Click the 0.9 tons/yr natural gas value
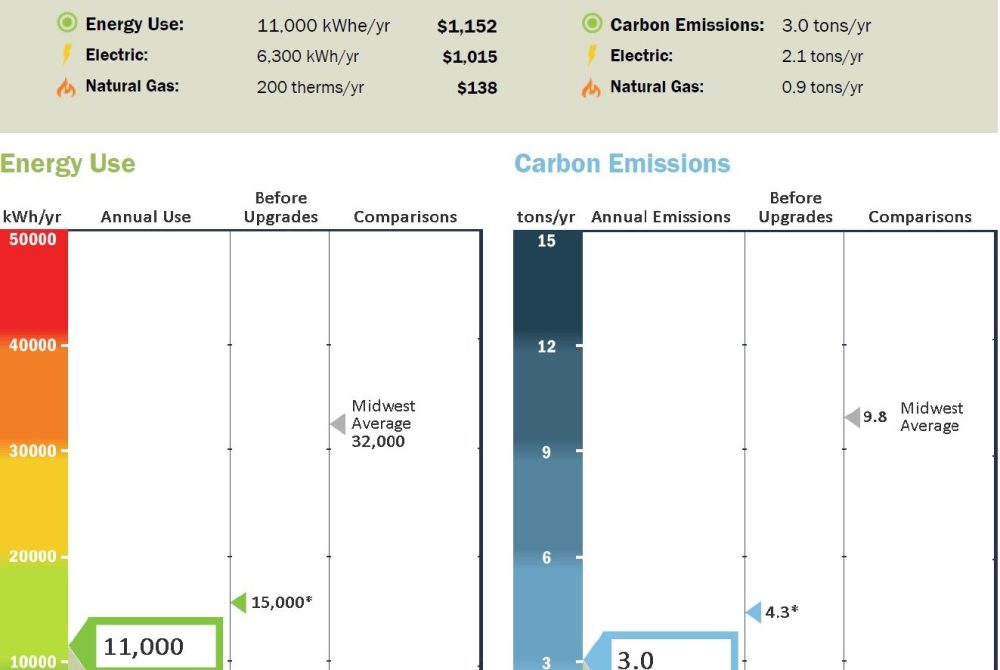This screenshot has height=670, width=1000. point(823,87)
